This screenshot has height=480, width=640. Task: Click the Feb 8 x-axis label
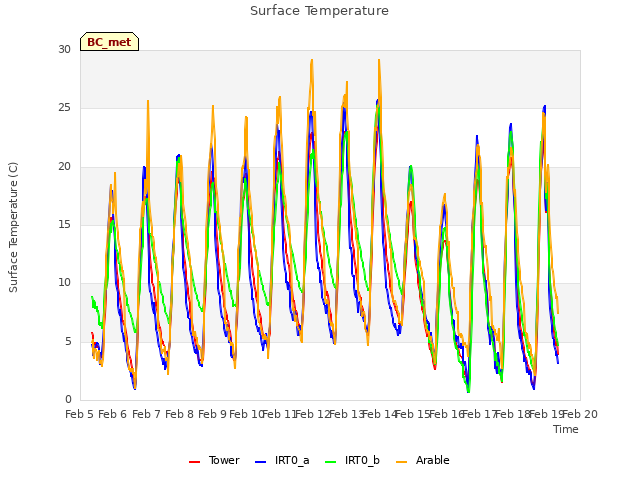(x=179, y=414)
